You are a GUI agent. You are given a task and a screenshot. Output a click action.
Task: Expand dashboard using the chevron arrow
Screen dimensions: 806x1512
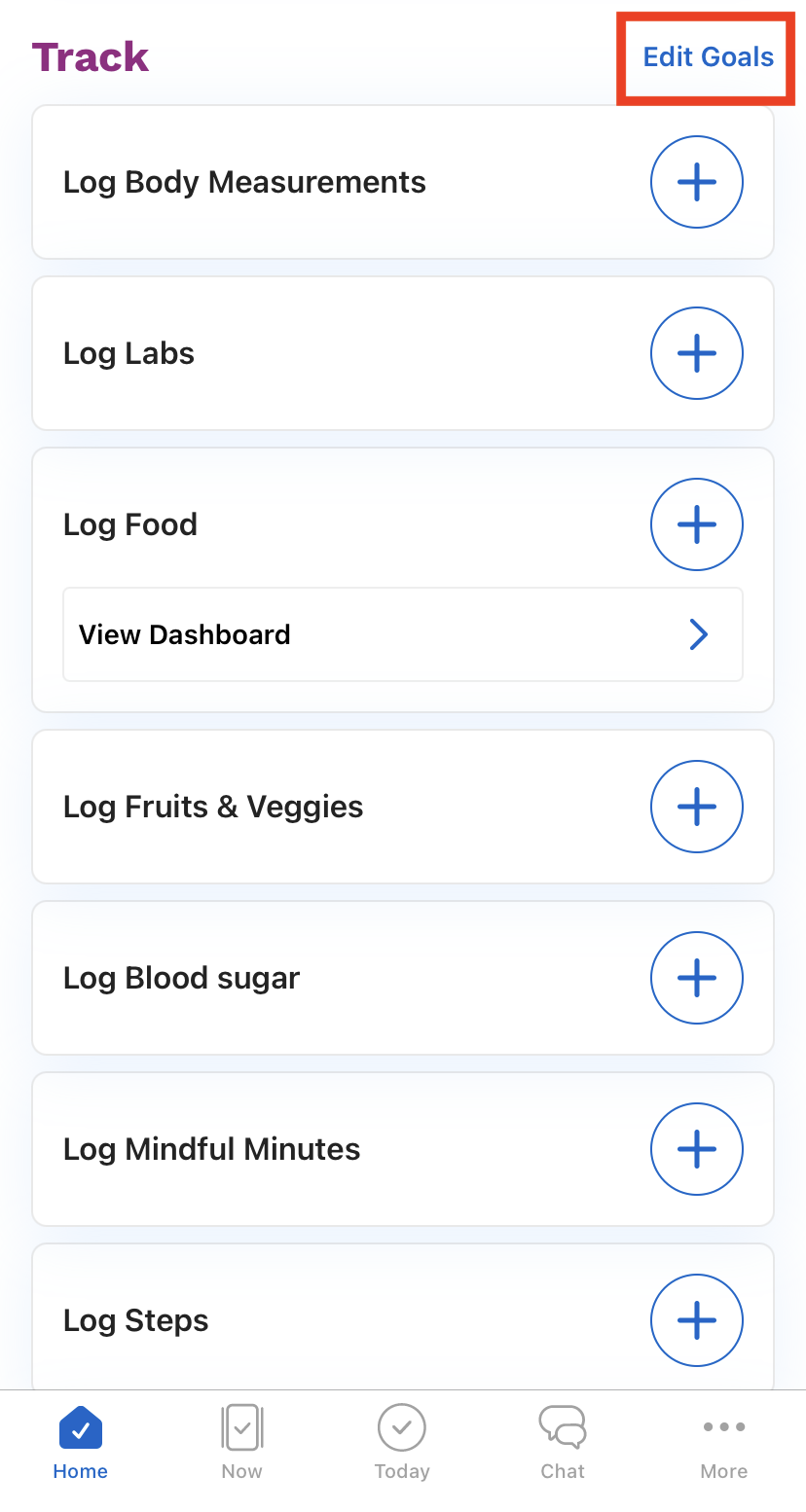point(698,634)
